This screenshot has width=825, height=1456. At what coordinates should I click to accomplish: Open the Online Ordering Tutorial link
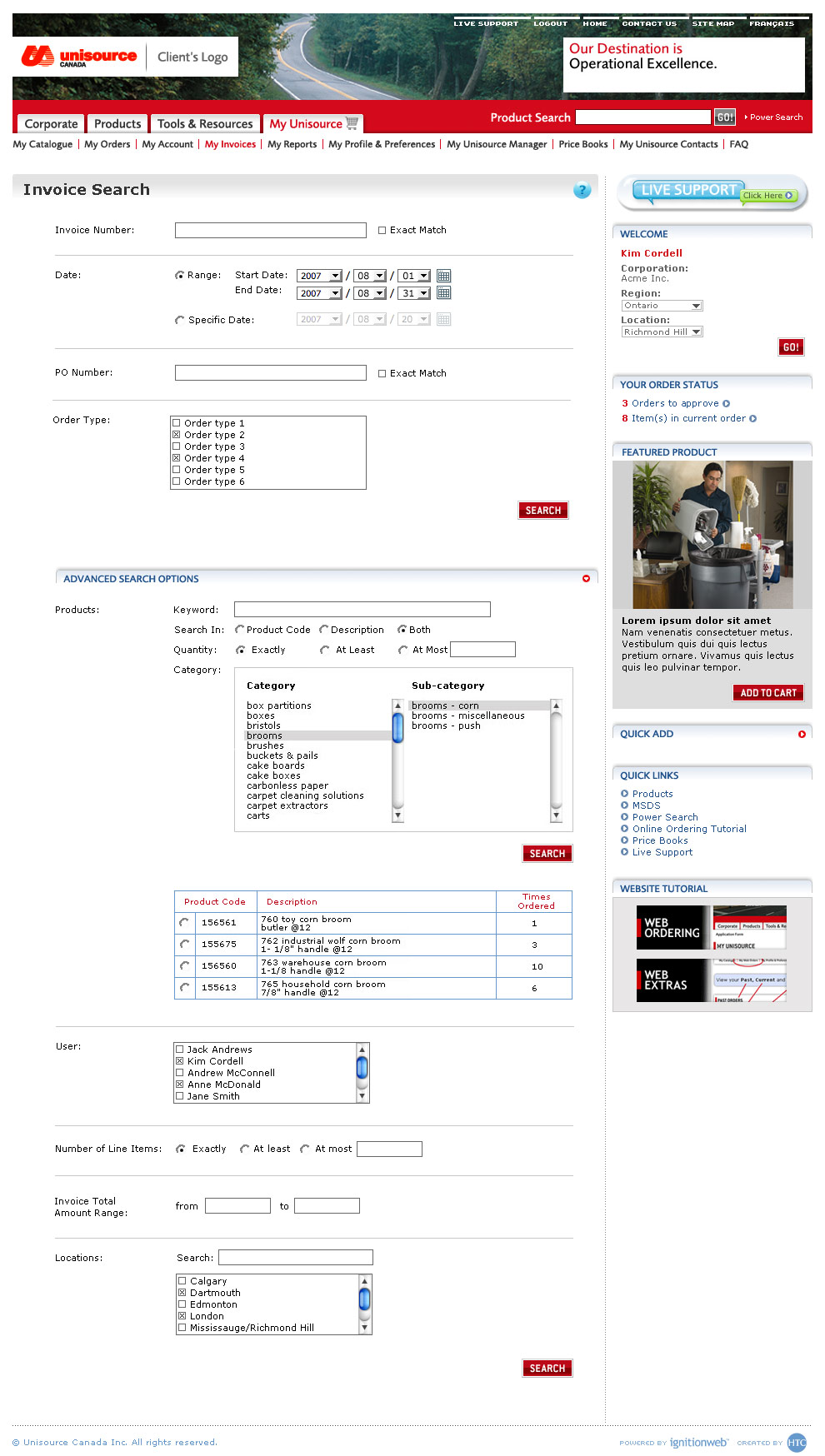tap(689, 829)
